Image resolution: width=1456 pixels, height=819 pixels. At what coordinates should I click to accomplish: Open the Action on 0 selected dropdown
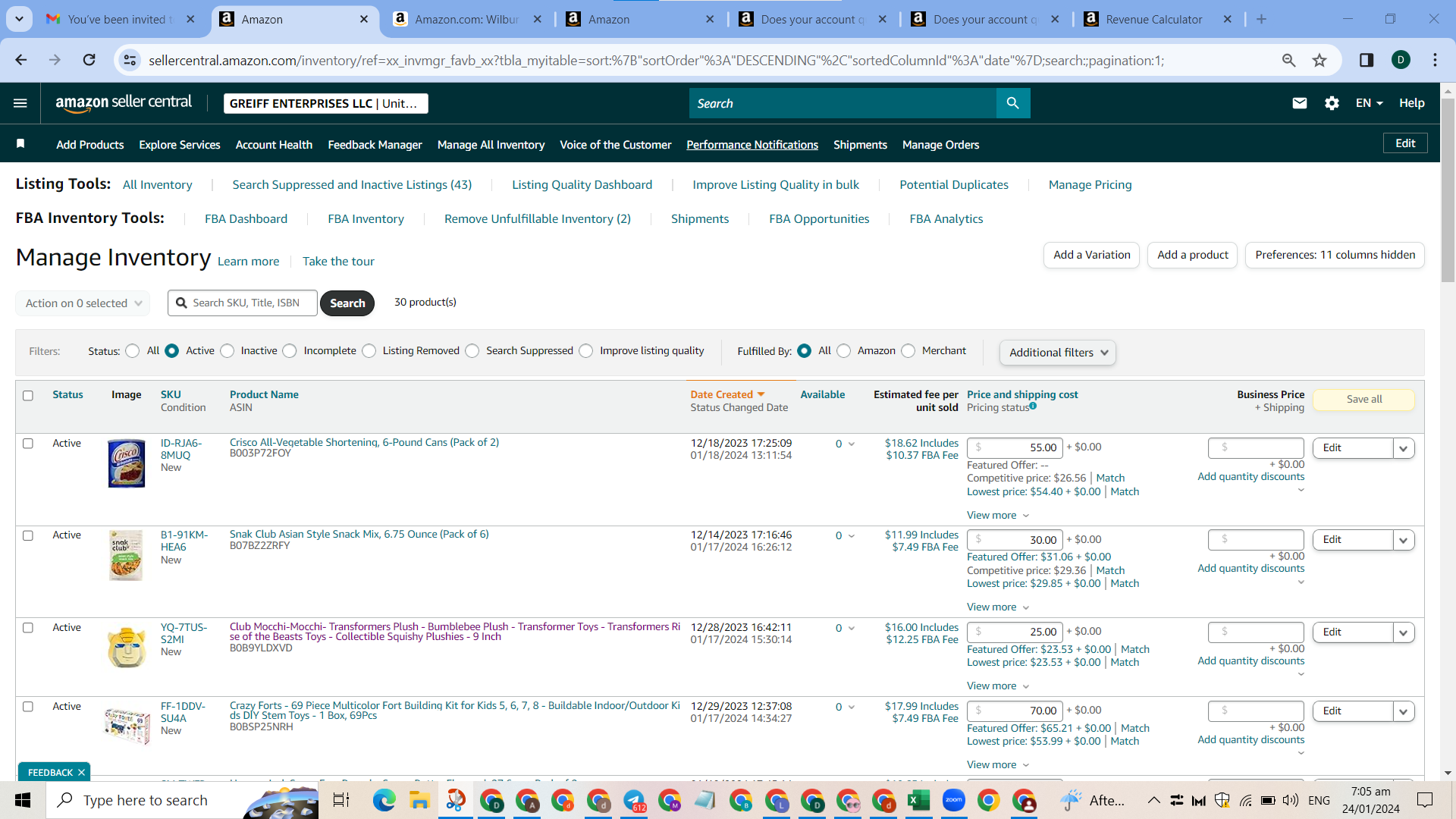(x=83, y=303)
